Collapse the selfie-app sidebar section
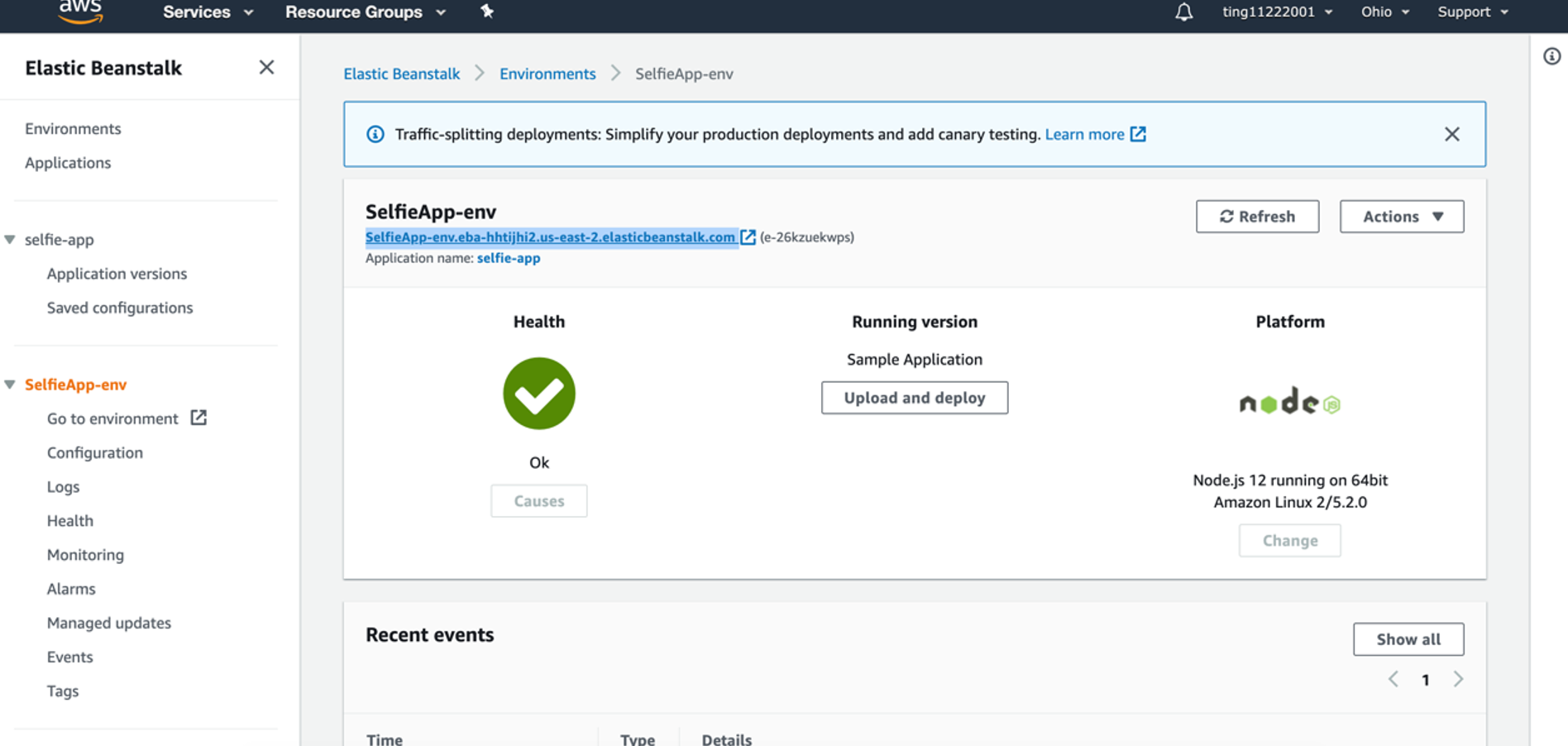Image resolution: width=1568 pixels, height=746 pixels. (x=9, y=239)
